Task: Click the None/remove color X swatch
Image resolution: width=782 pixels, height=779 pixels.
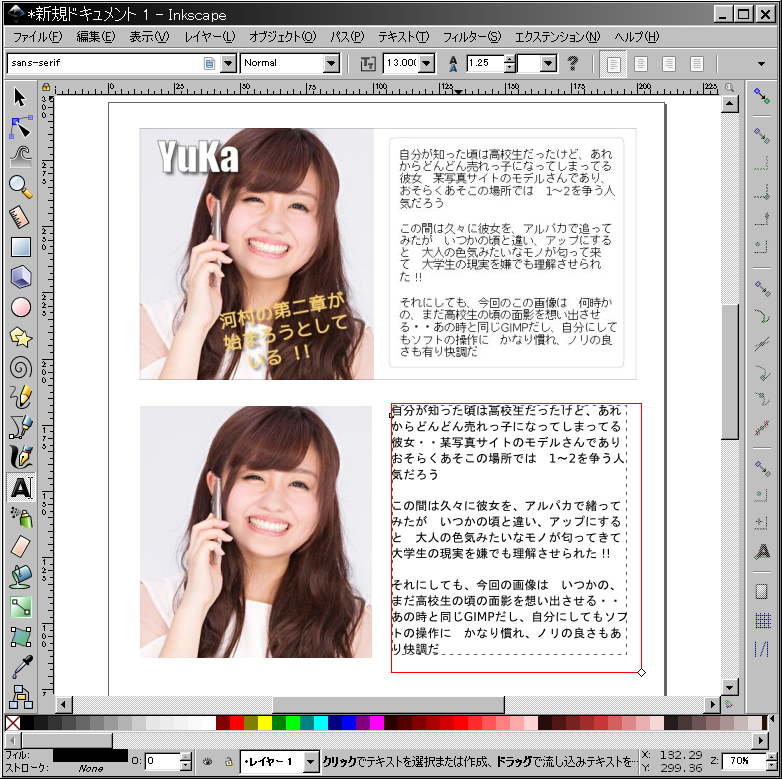Action: coord(12,723)
